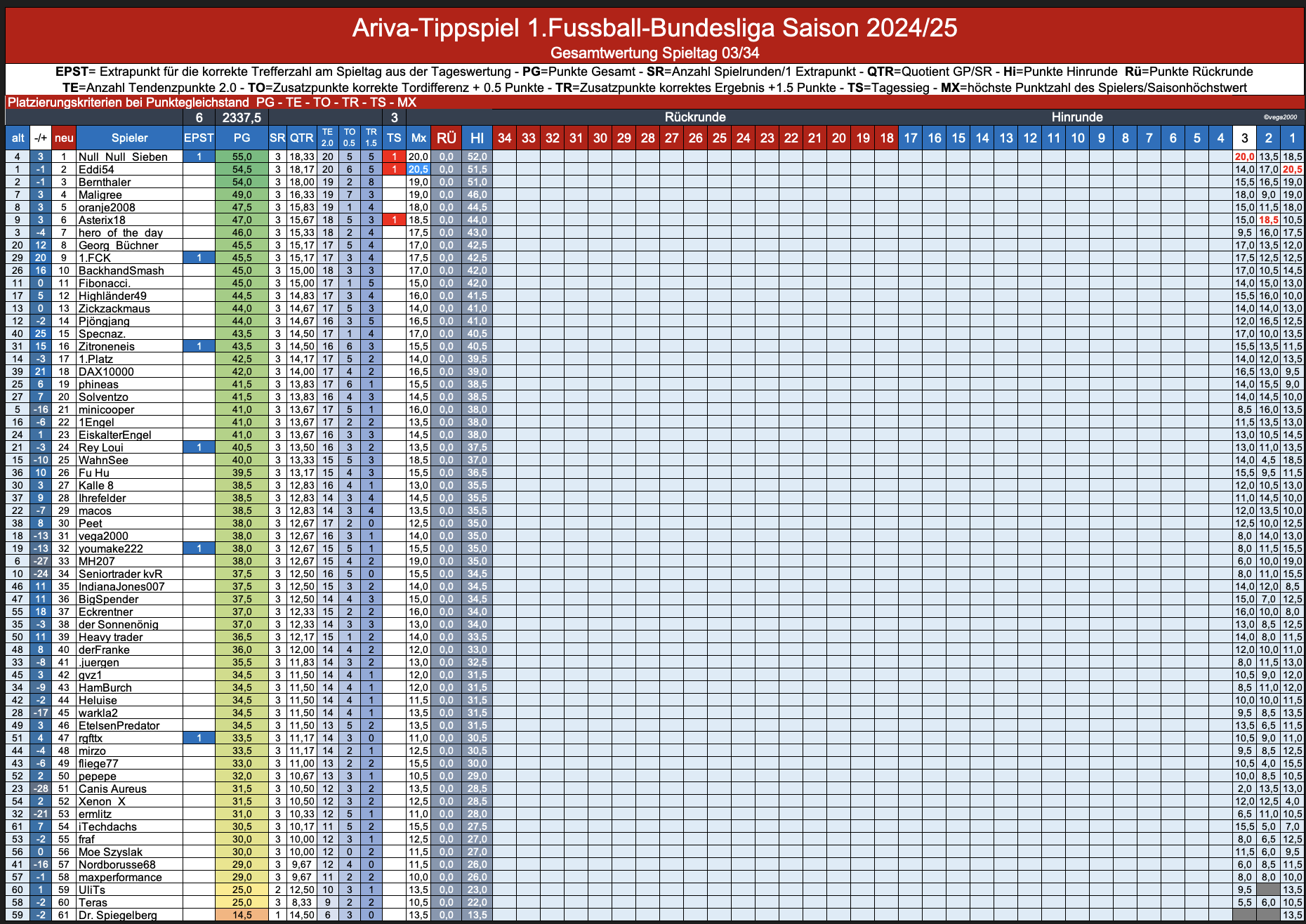Select the Eddi54 player cell

click(x=129, y=169)
